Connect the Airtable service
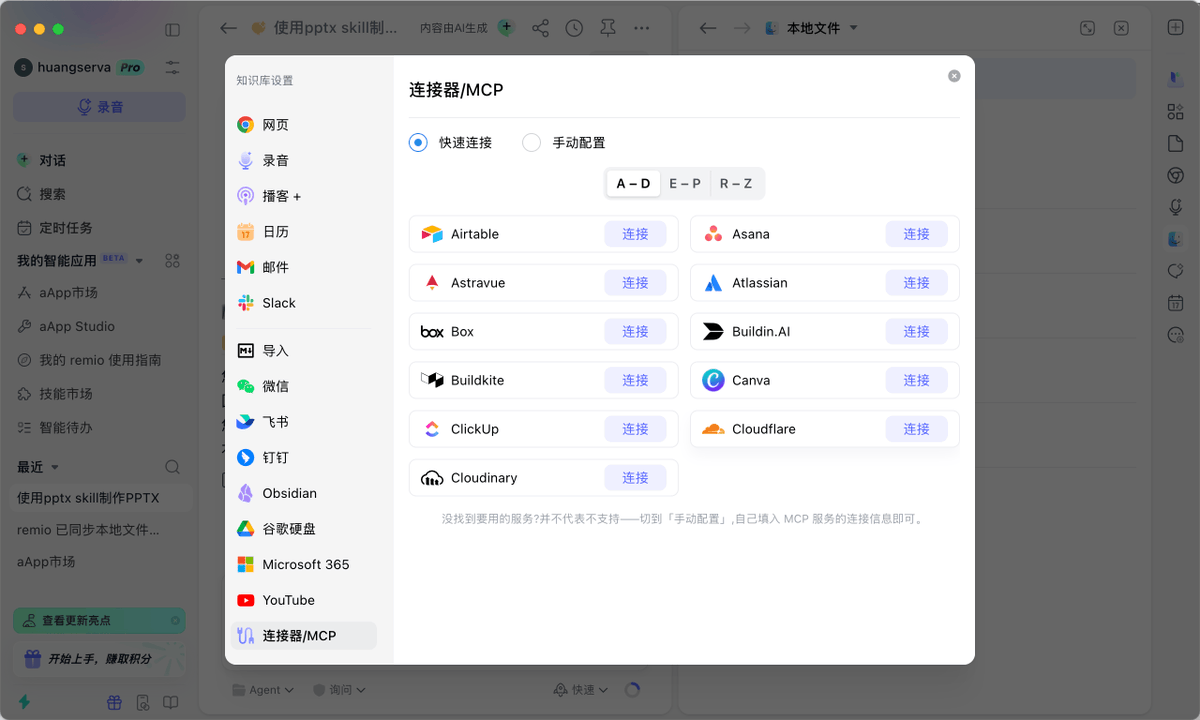 tap(635, 234)
